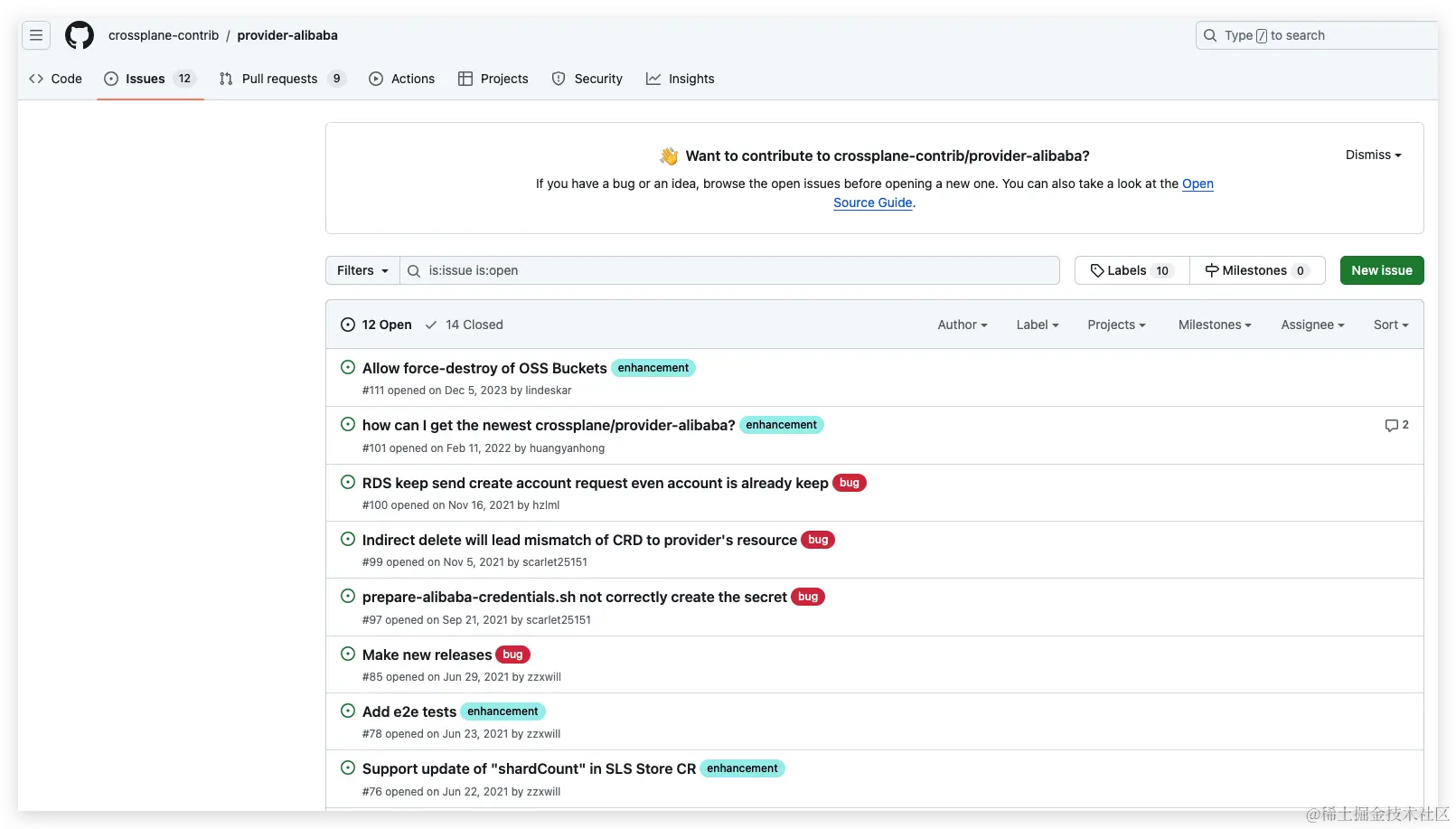Viewport: 1456px width, 829px height.
Task: Open the Author filter dropdown
Action: click(x=963, y=325)
